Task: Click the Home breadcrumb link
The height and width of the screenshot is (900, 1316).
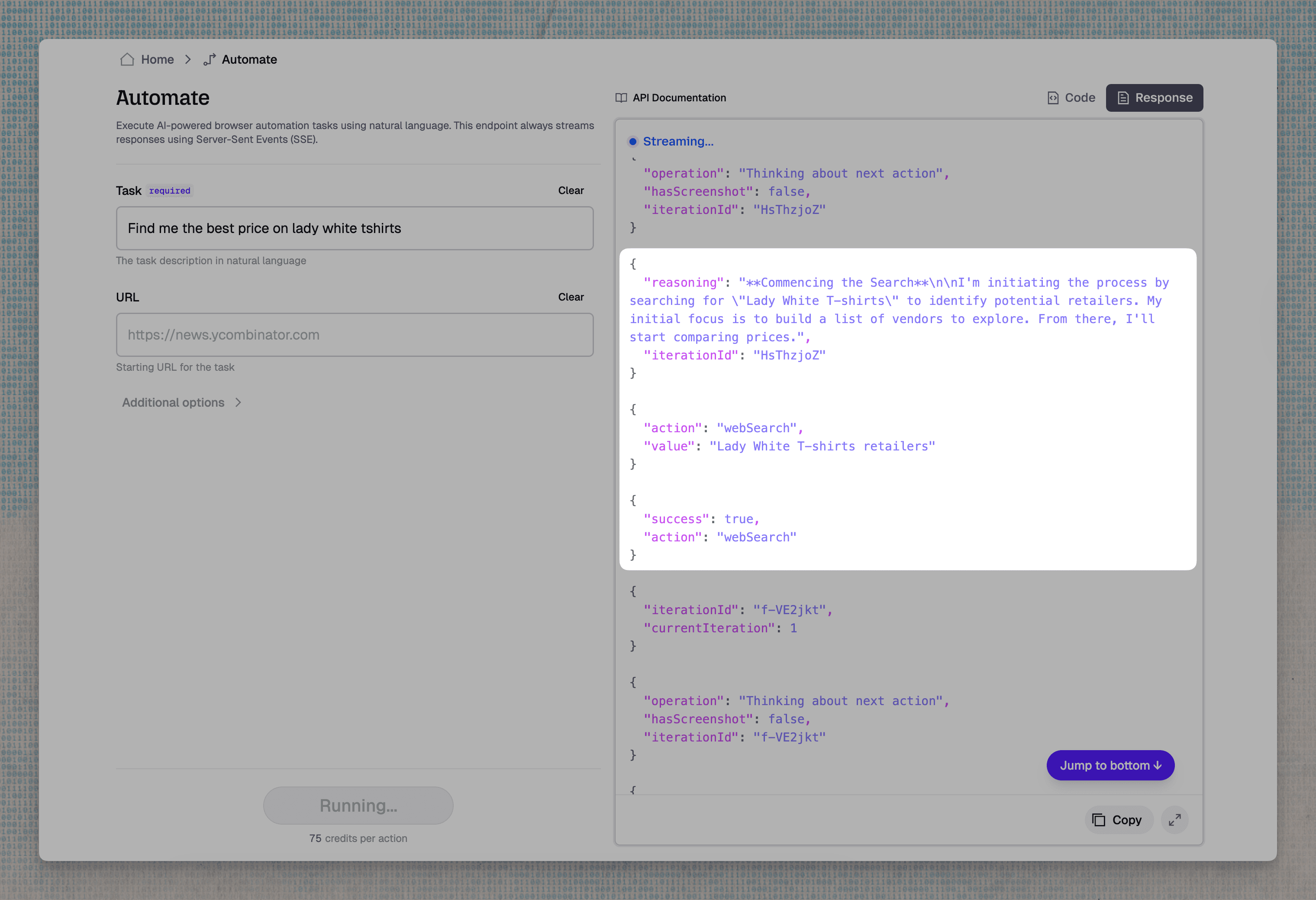Action: [157, 59]
